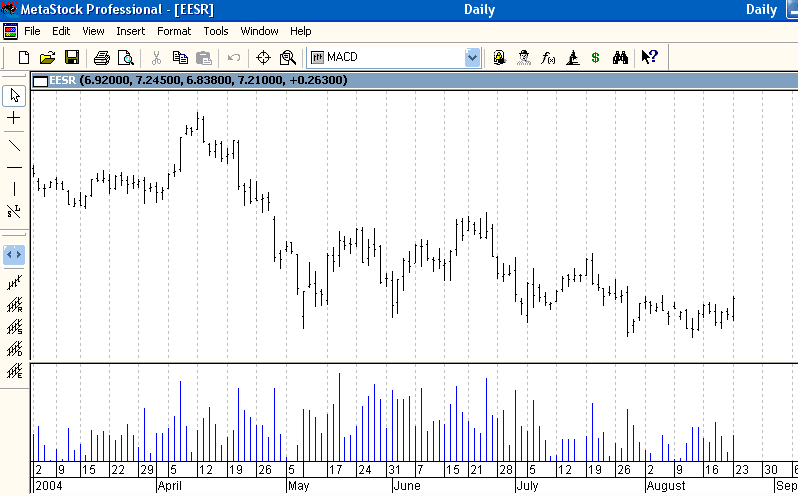Viewport: 798px width, 496px height.
Task: Choose a security with the crosshair target icon
Action: [x=263, y=57]
